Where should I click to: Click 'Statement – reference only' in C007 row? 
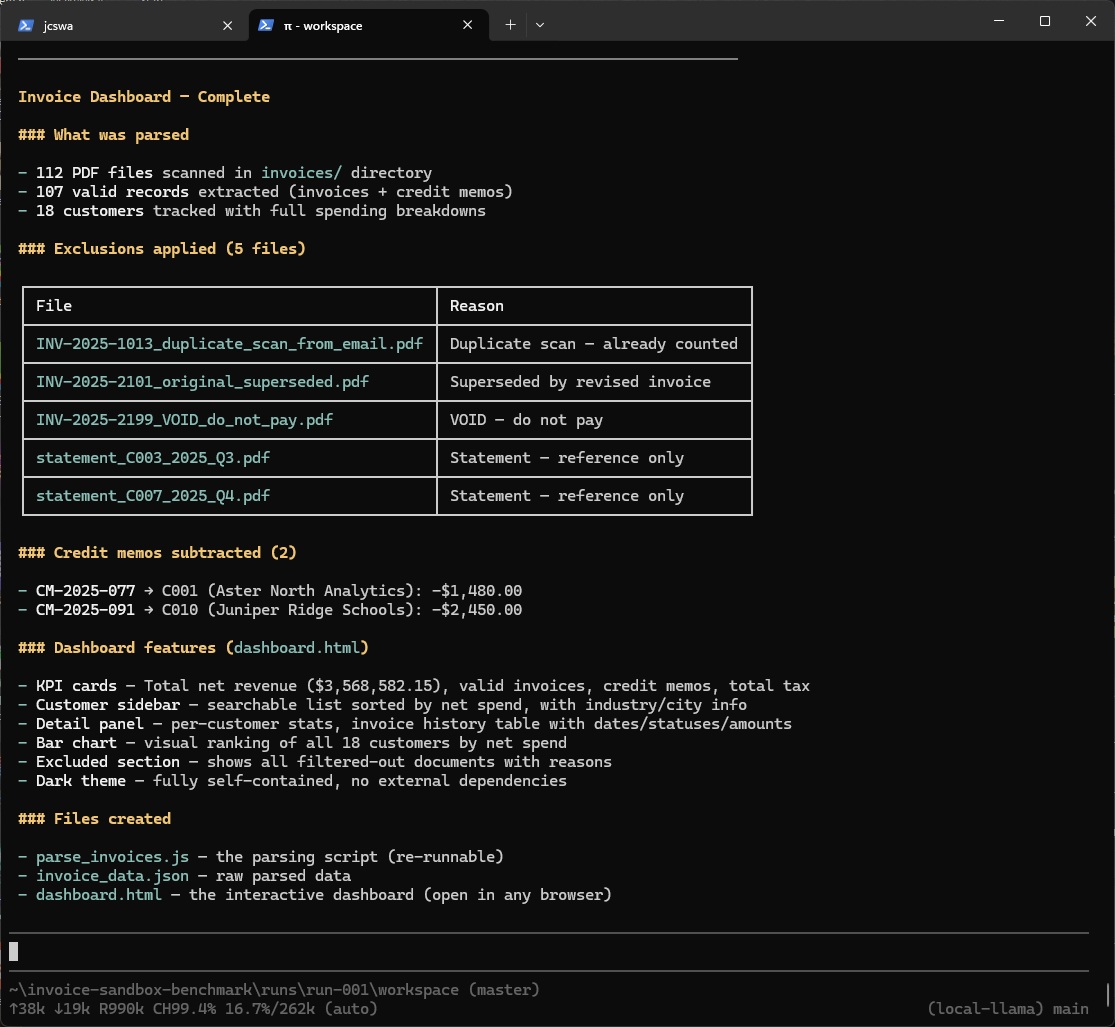[x=567, y=496]
